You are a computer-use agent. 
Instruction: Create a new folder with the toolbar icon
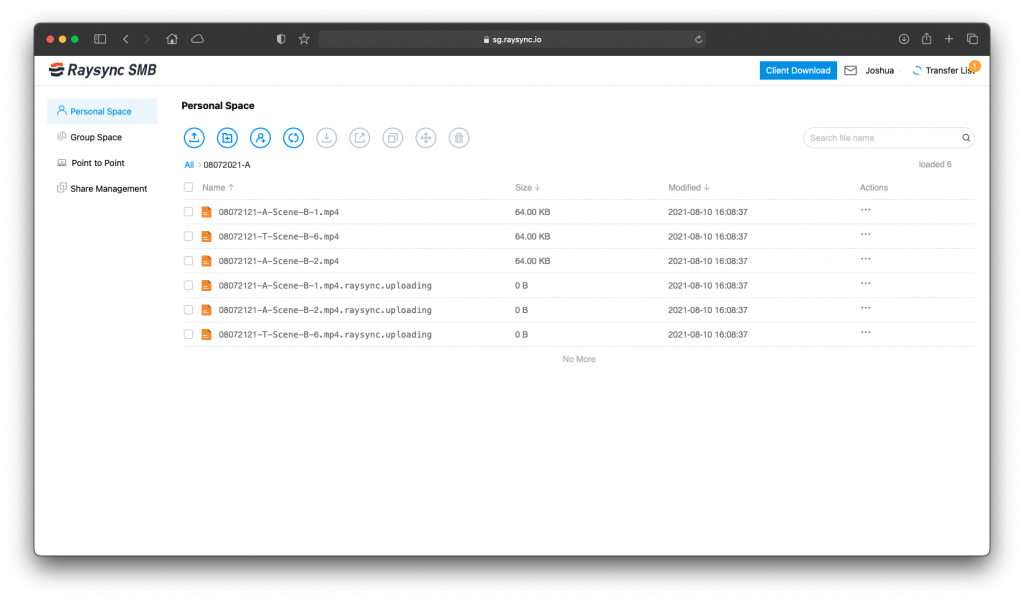pos(227,138)
